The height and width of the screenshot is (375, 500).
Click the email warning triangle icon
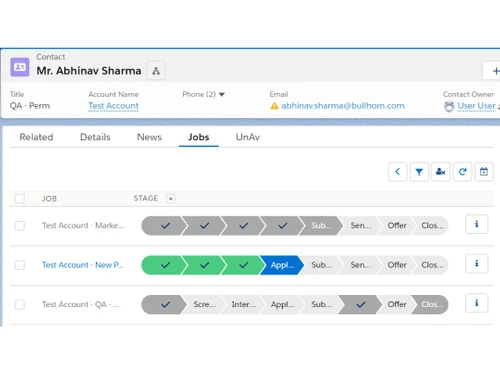click(x=274, y=106)
